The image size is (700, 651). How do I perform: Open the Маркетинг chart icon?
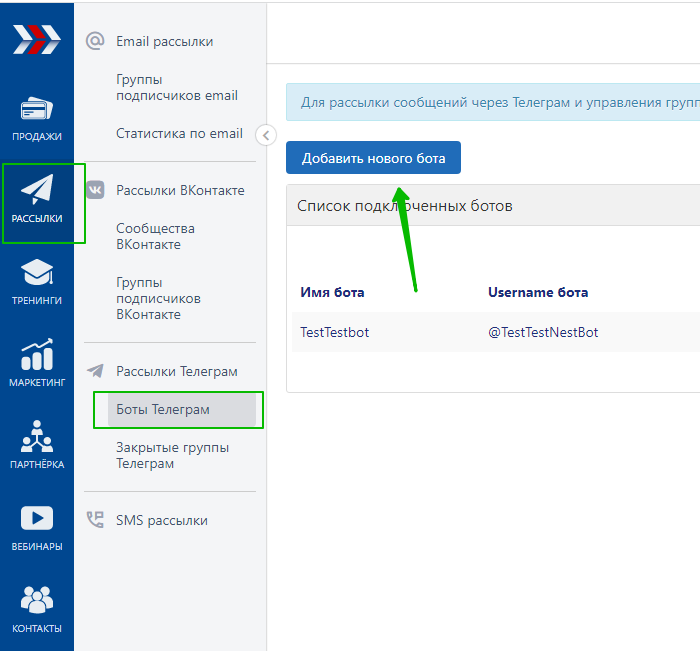(37, 355)
